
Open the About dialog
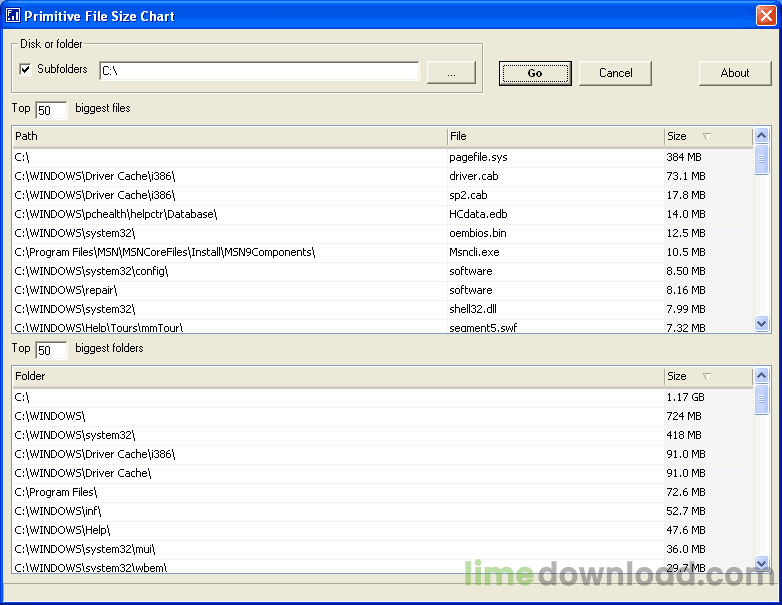click(x=735, y=73)
